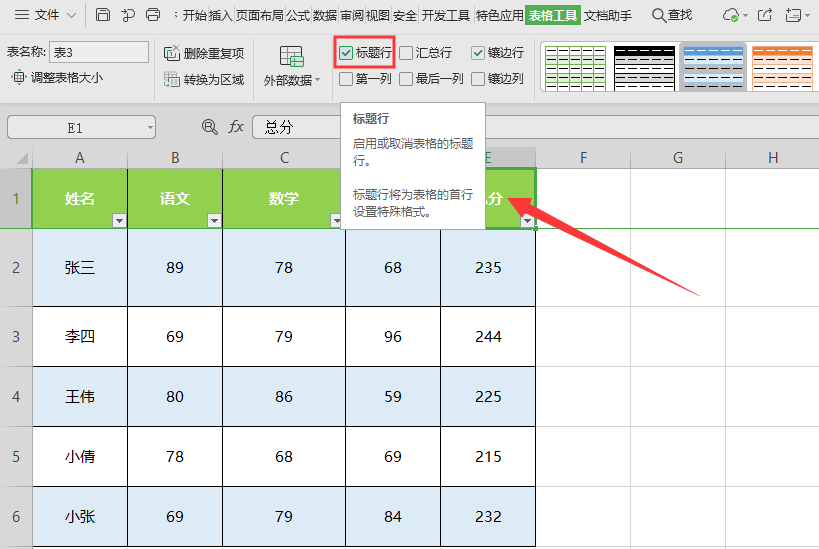This screenshot has width=819, height=549.
Task: Click the Save icon in quick access toolbar
Action: point(103,15)
